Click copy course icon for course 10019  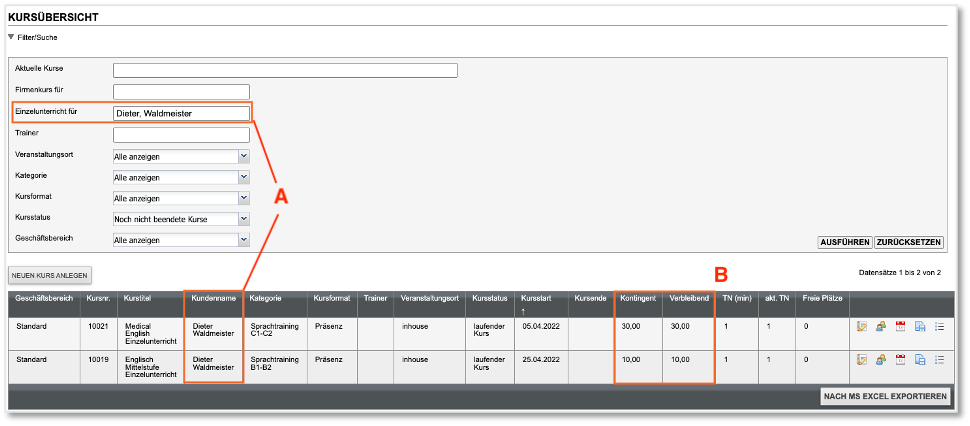click(919, 360)
